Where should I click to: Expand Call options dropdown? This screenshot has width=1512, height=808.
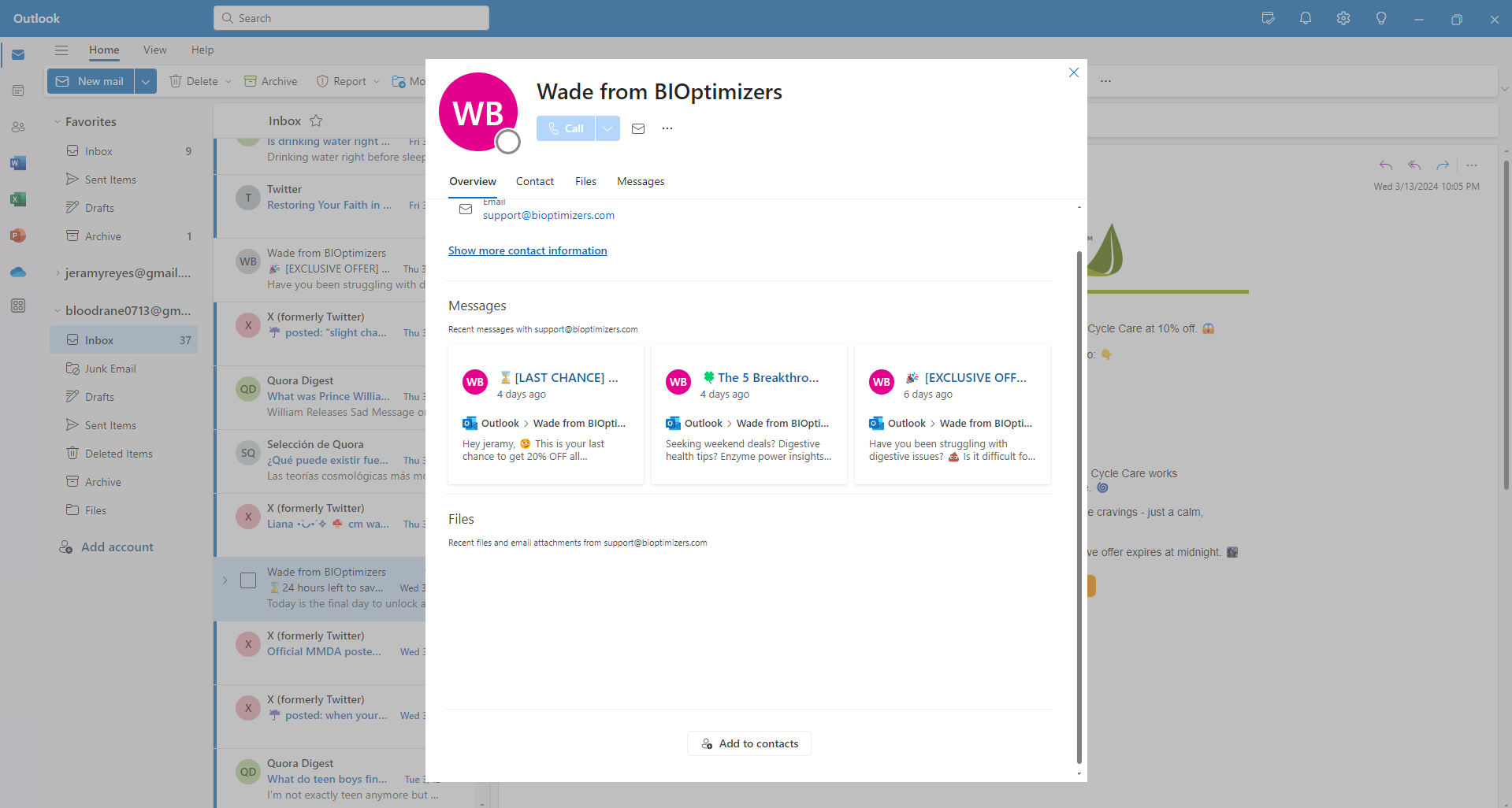click(607, 128)
